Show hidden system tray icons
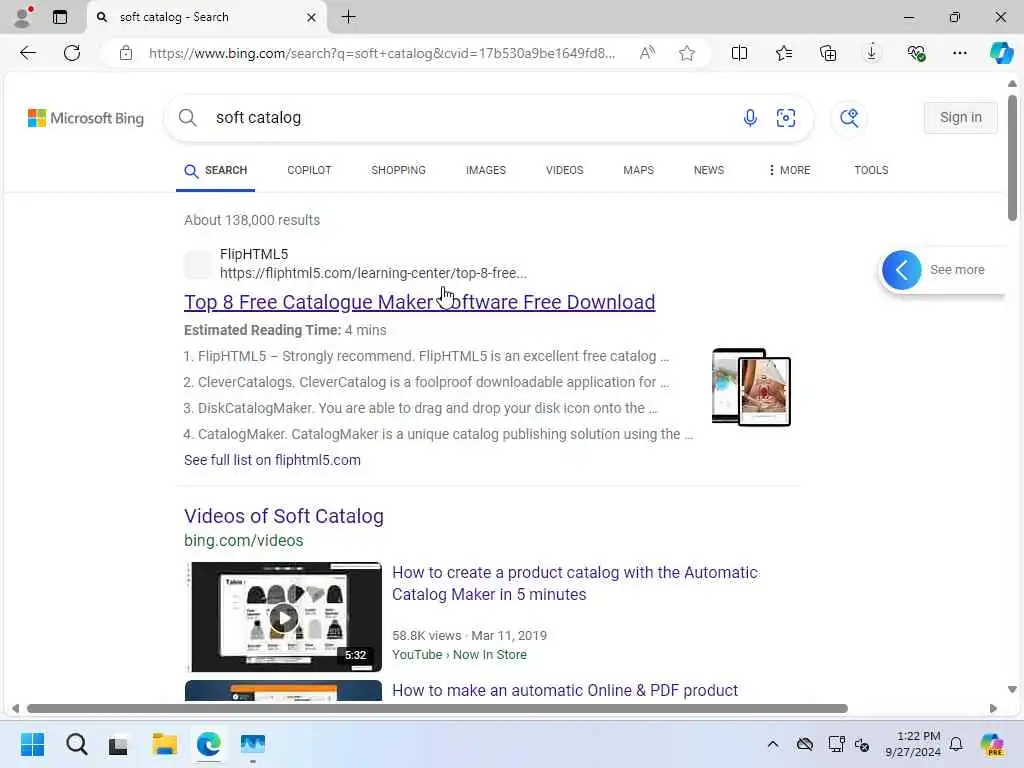1024x768 pixels. pyautogui.click(x=773, y=744)
